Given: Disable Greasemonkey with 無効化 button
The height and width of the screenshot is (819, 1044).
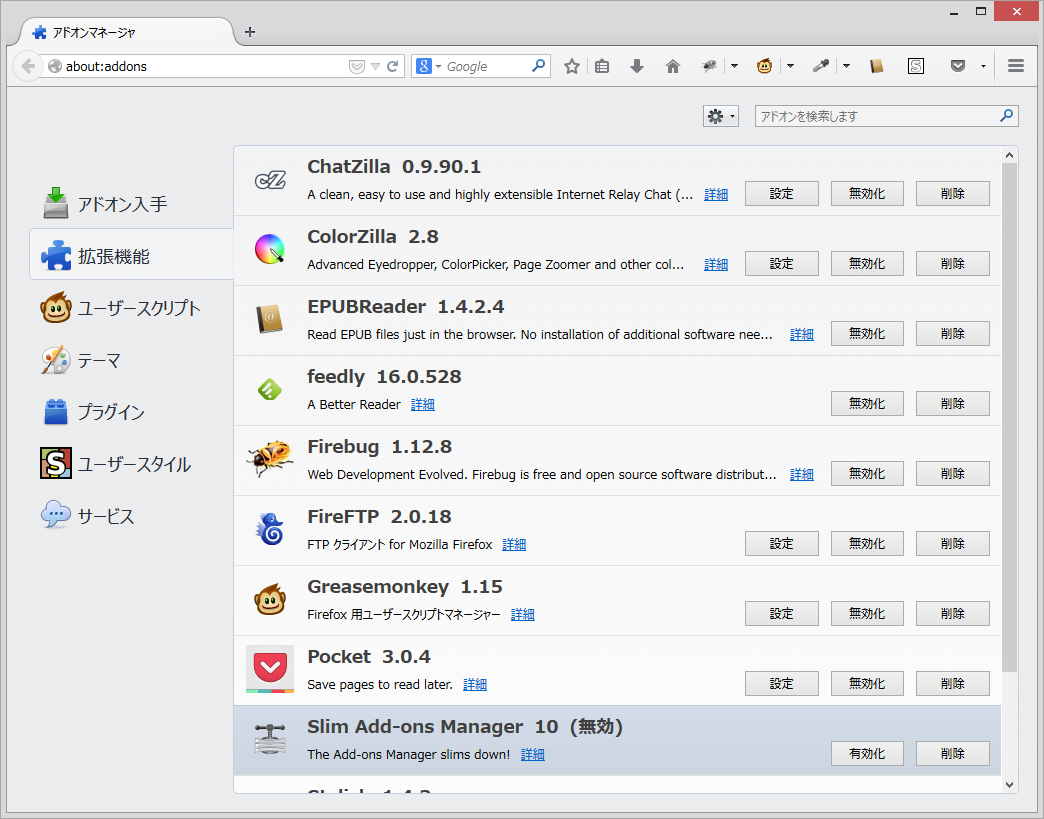Looking at the screenshot, I should pos(867,613).
